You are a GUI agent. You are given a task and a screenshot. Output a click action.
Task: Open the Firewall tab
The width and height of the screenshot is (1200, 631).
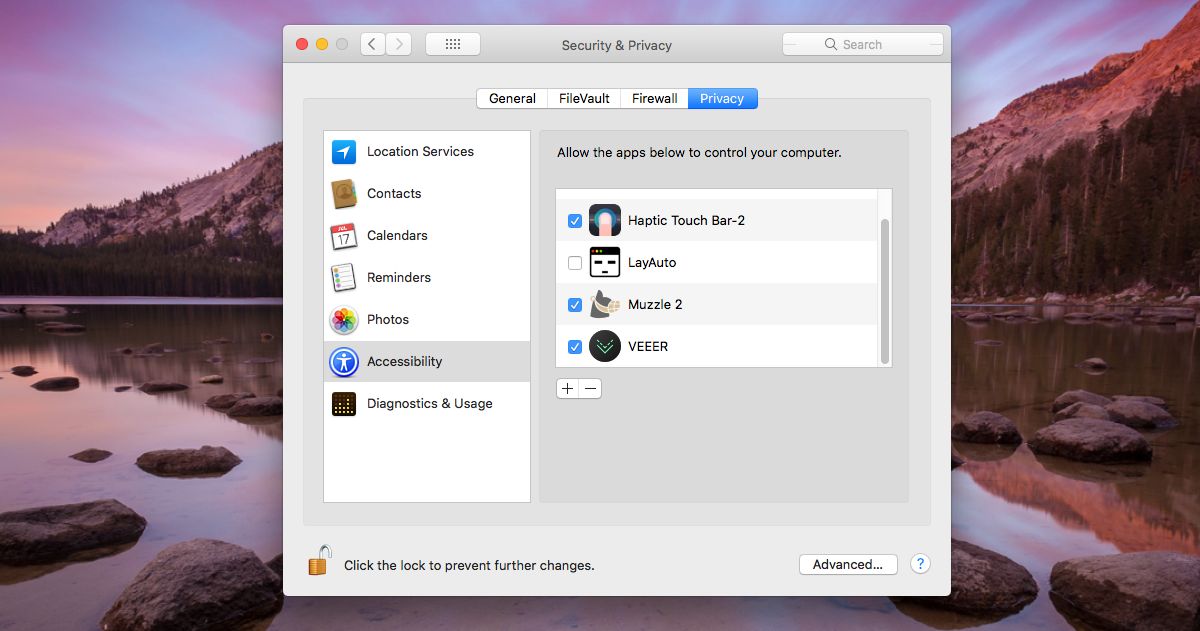(654, 98)
